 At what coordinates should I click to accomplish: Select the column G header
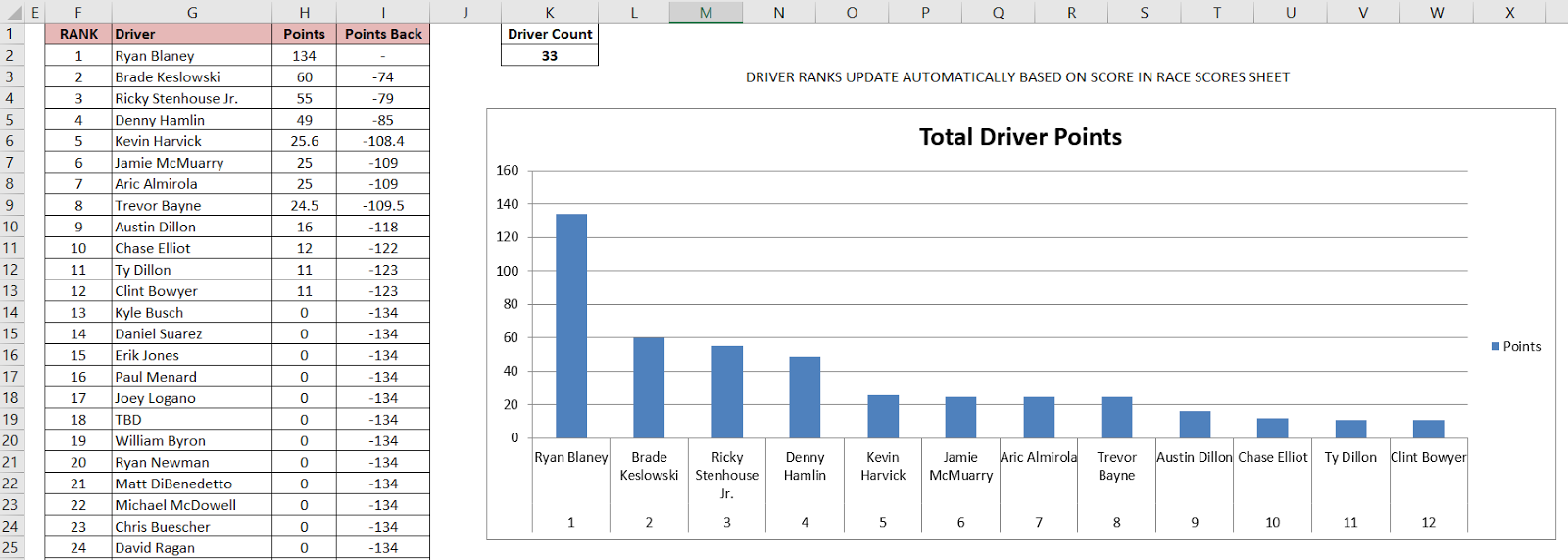[x=192, y=12]
